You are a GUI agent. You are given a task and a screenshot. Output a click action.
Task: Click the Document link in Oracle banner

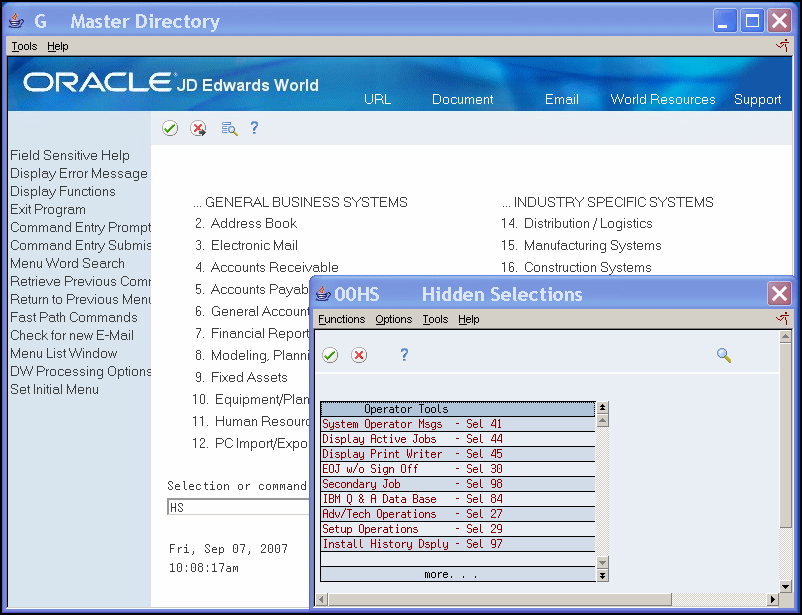point(462,99)
